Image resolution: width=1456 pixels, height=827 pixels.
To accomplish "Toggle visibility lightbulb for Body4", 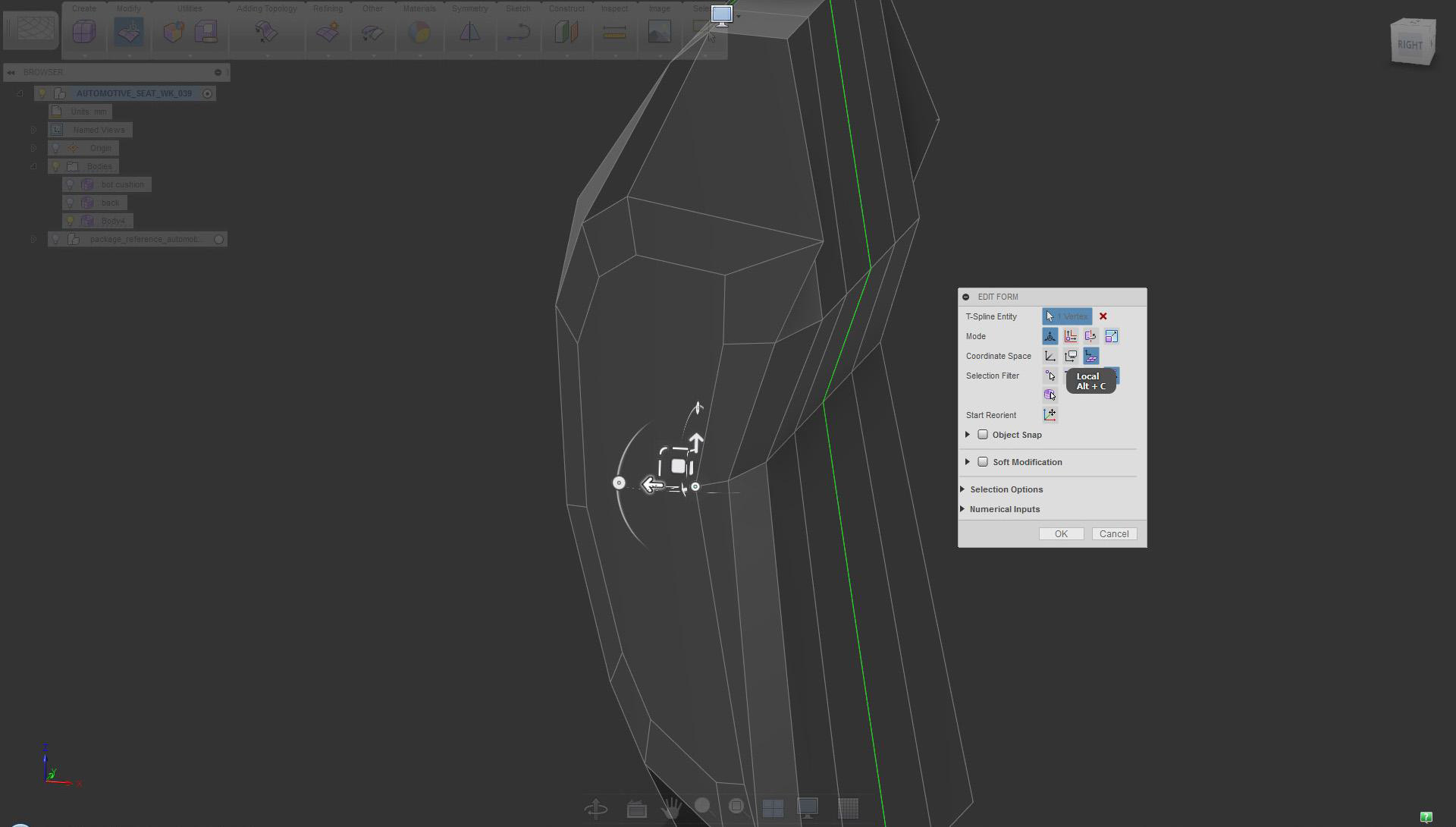I will (x=70, y=221).
